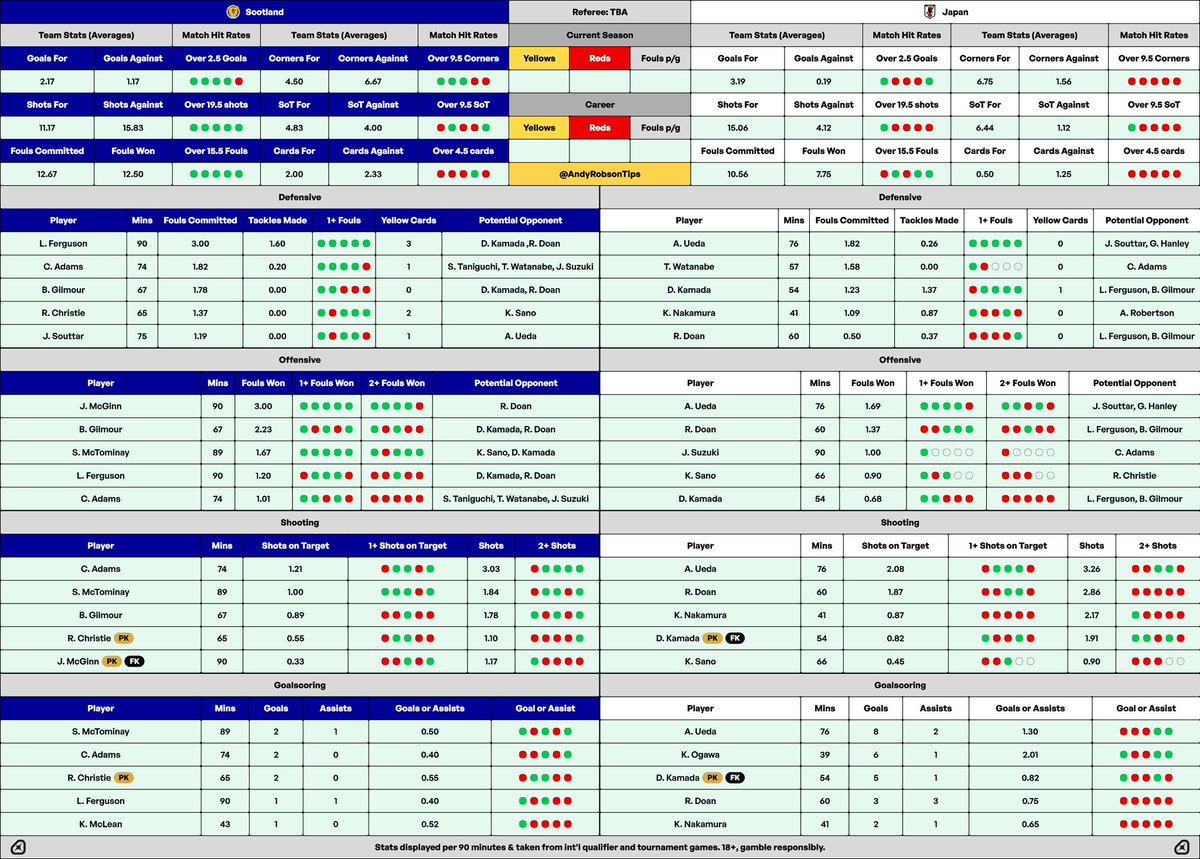Click S. McTominay in Scotland Offensive table
The width and height of the screenshot is (1200, 859).
100,452
